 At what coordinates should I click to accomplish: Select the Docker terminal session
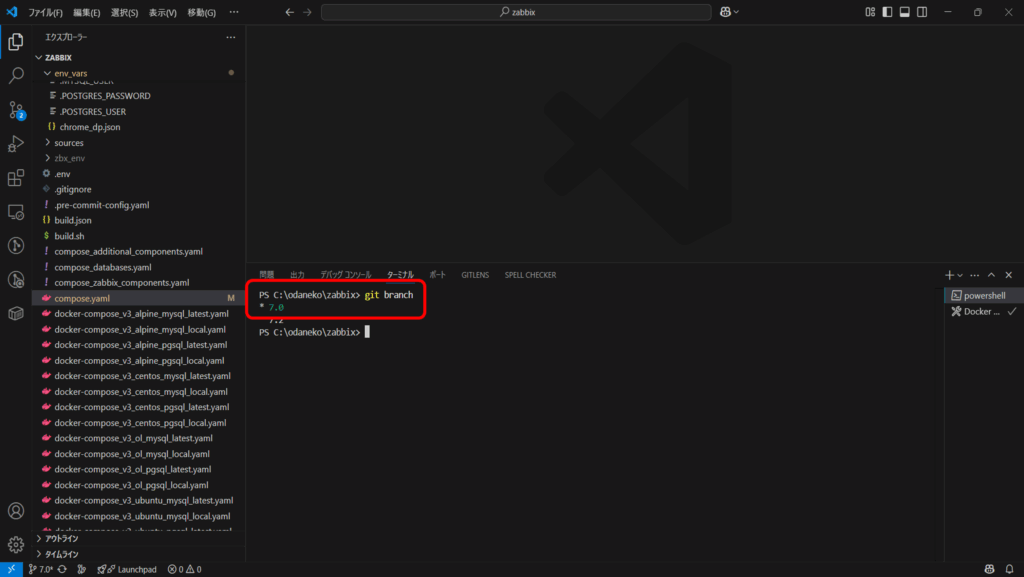click(x=984, y=311)
